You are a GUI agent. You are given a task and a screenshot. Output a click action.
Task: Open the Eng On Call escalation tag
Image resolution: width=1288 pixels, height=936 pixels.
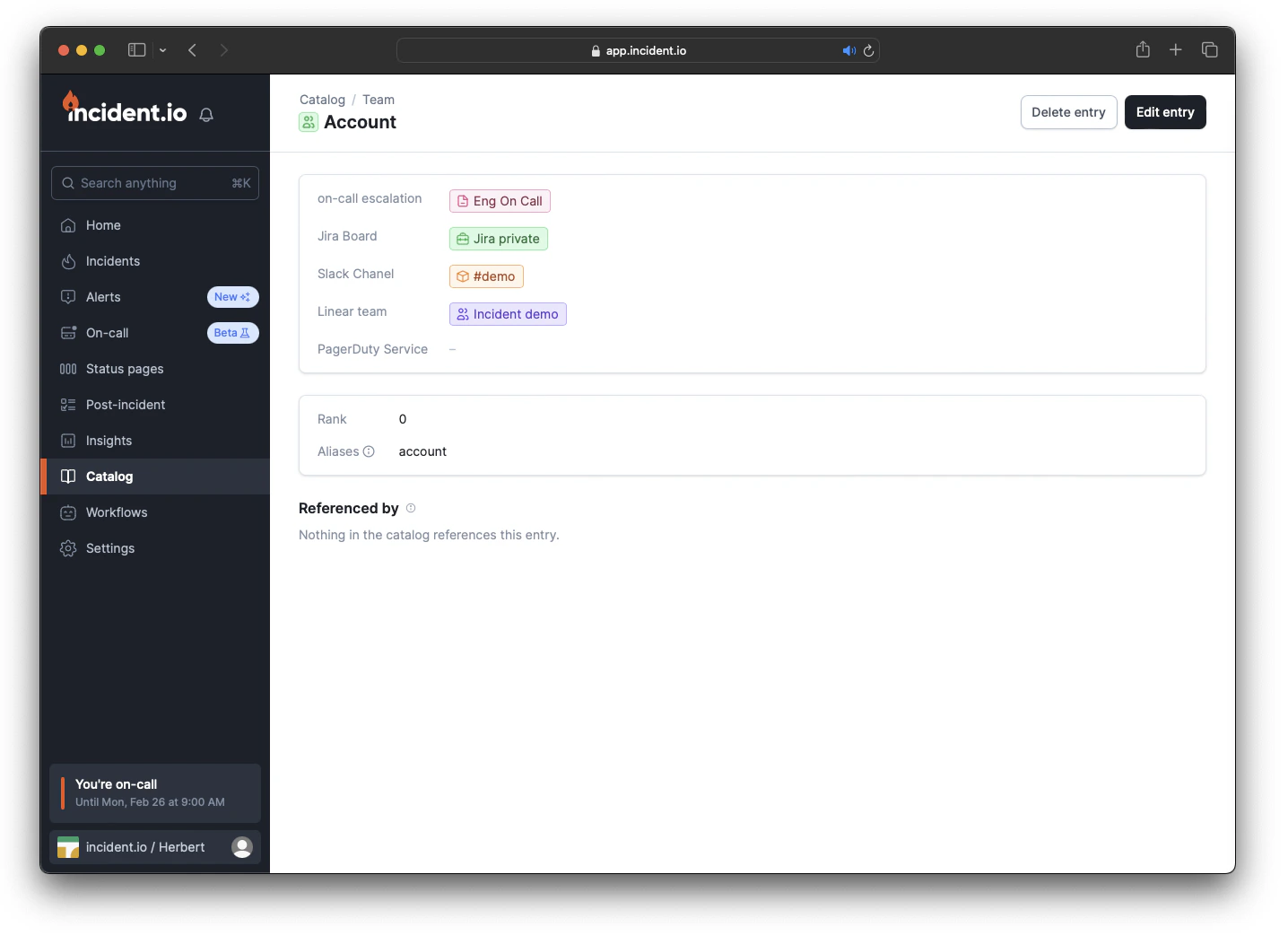(x=500, y=201)
